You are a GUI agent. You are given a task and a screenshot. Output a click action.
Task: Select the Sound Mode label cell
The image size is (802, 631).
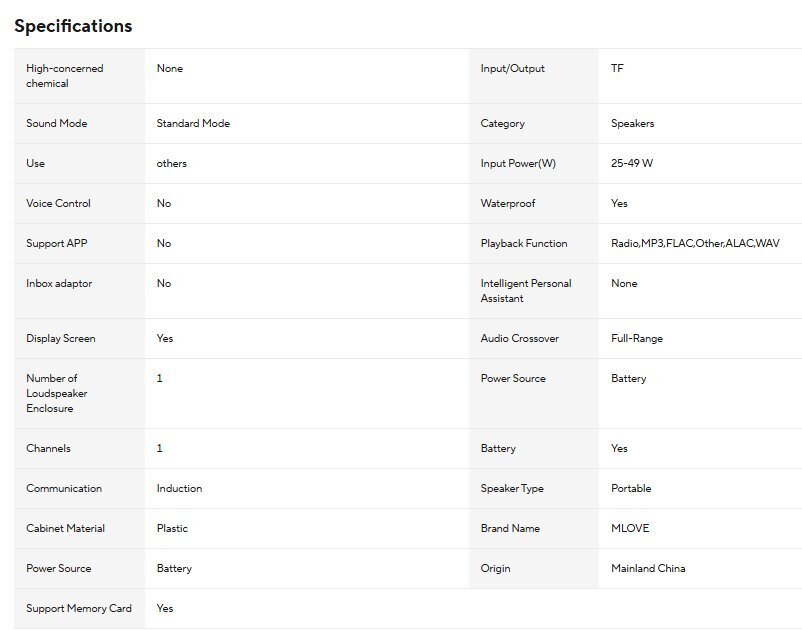(56, 124)
